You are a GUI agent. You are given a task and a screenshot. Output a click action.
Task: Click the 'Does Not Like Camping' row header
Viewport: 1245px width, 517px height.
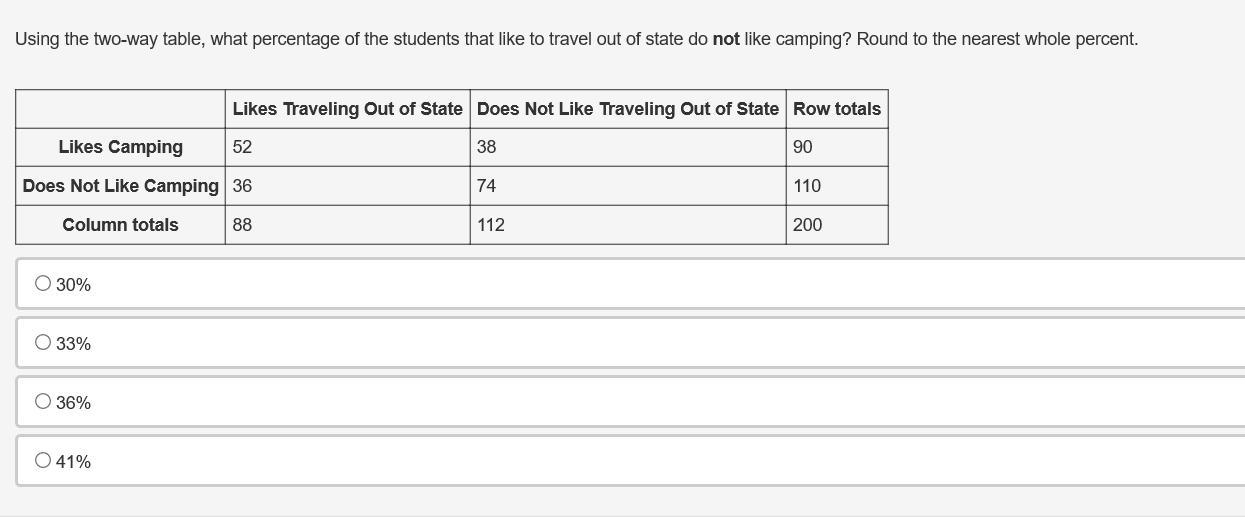coord(120,186)
